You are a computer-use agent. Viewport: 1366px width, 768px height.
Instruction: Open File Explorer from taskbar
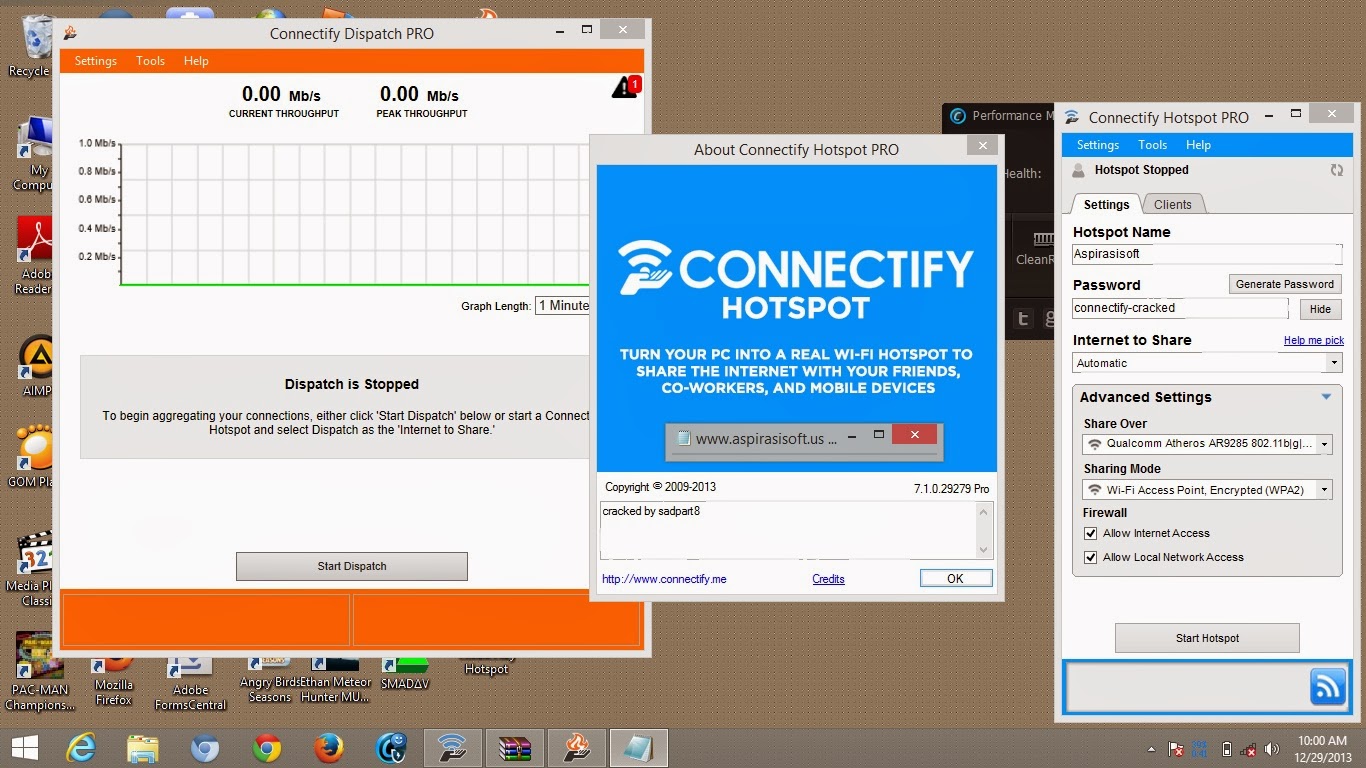[x=143, y=748]
